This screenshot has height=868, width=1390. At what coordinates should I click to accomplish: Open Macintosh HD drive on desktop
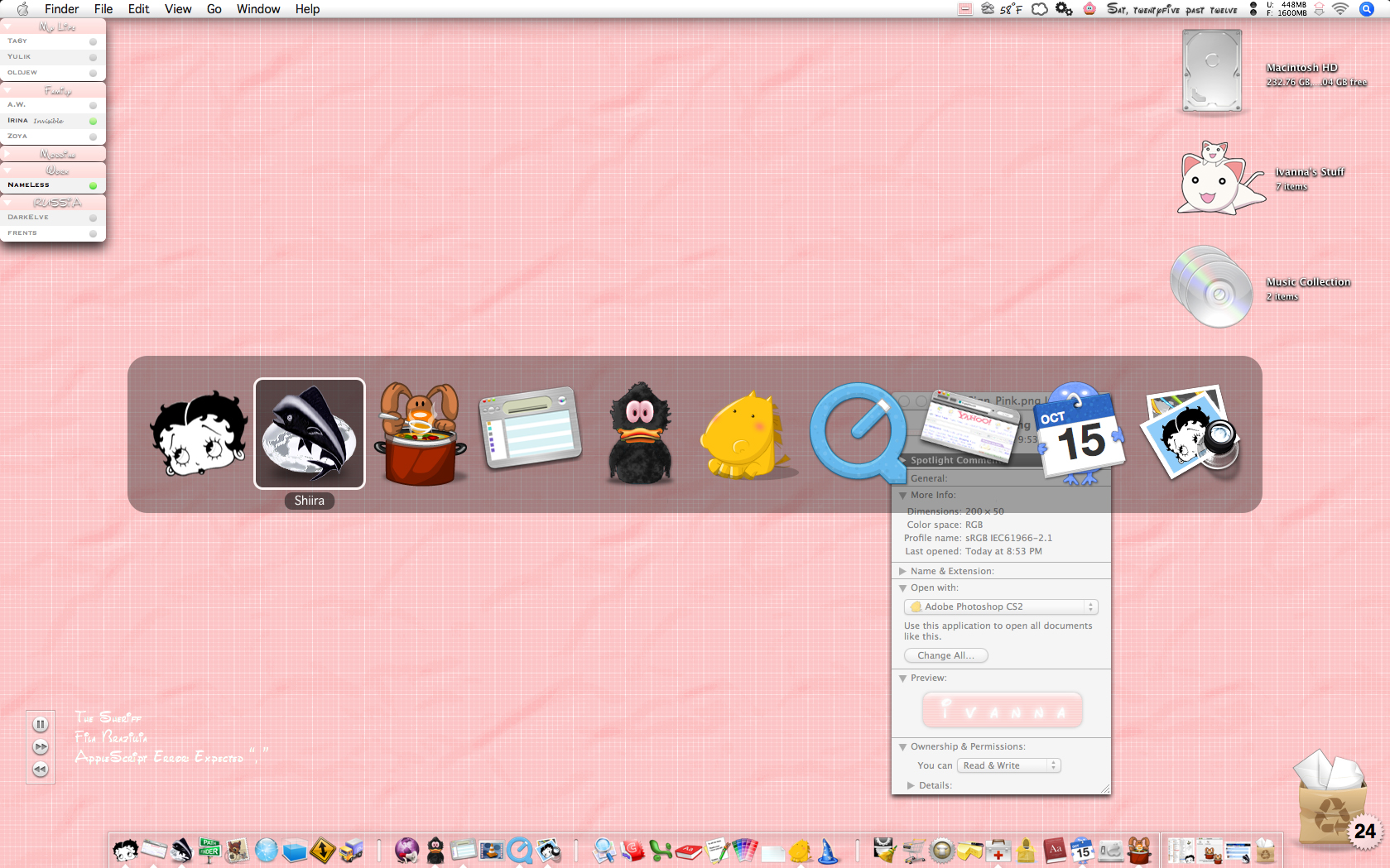click(x=1211, y=71)
